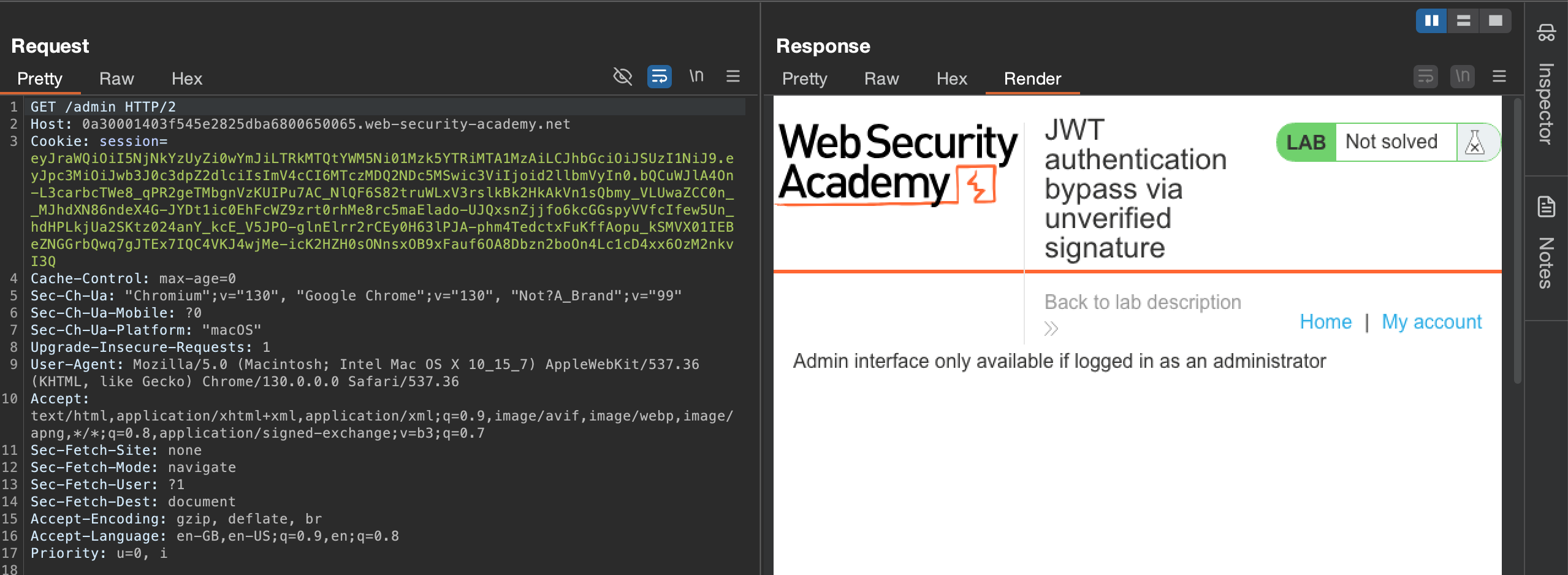Toggle newline display in Request panel
Screen dimensions: 1568x575
pyautogui.click(x=696, y=76)
